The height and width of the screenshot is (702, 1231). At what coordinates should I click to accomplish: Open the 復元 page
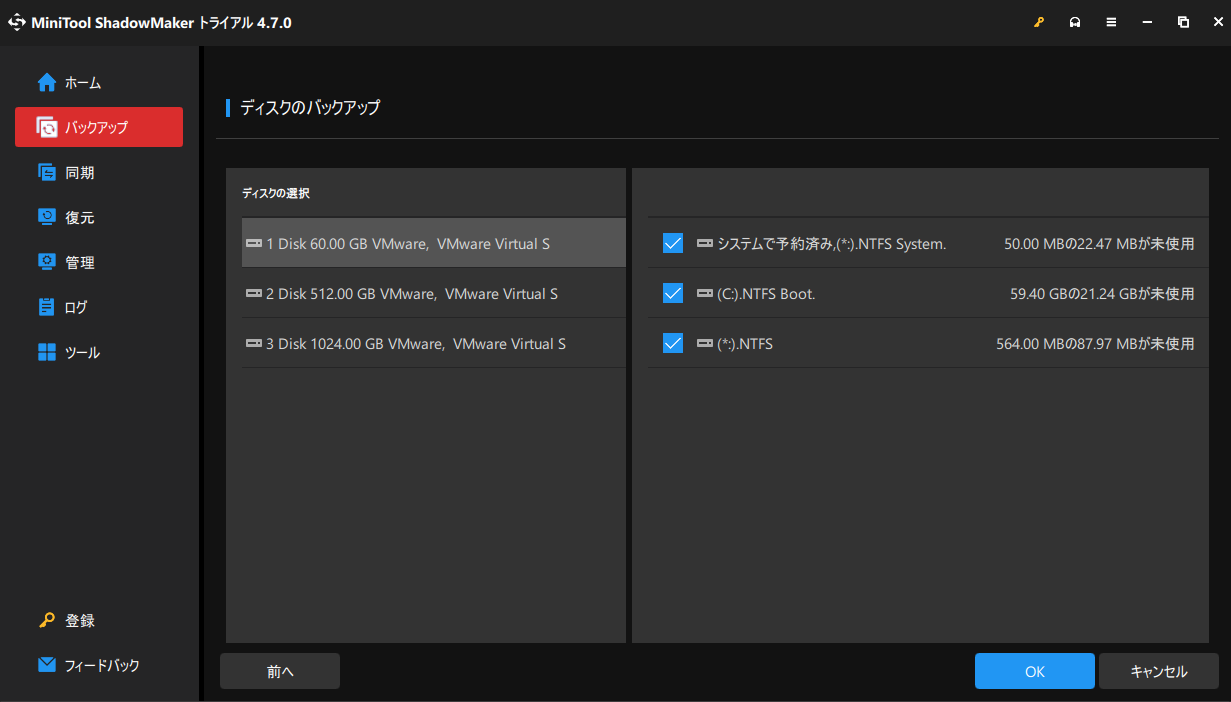(99, 217)
